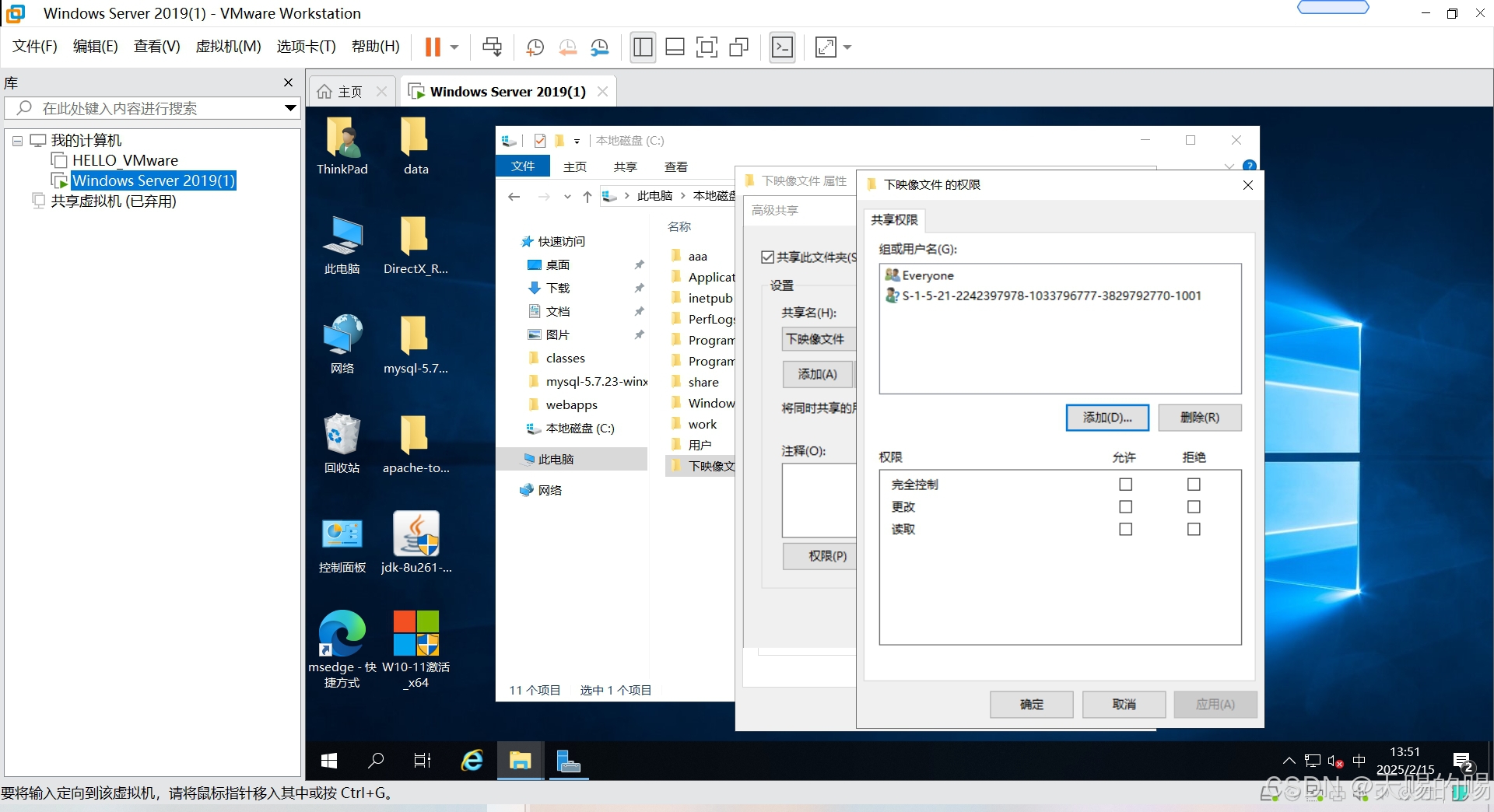This screenshot has width=1494, height=812.
Task: Click the stretch guest display icon
Action: click(826, 47)
